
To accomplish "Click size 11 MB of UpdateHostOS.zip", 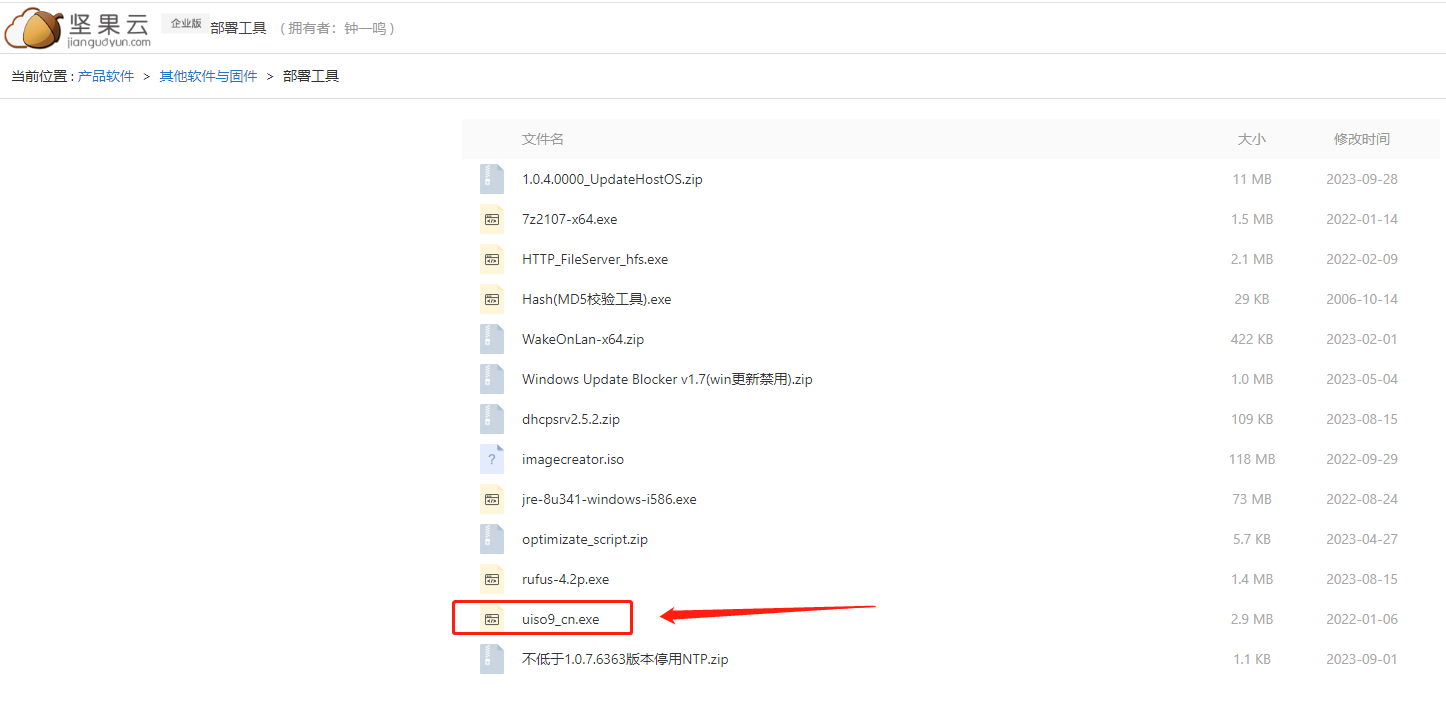I will coord(1252,179).
